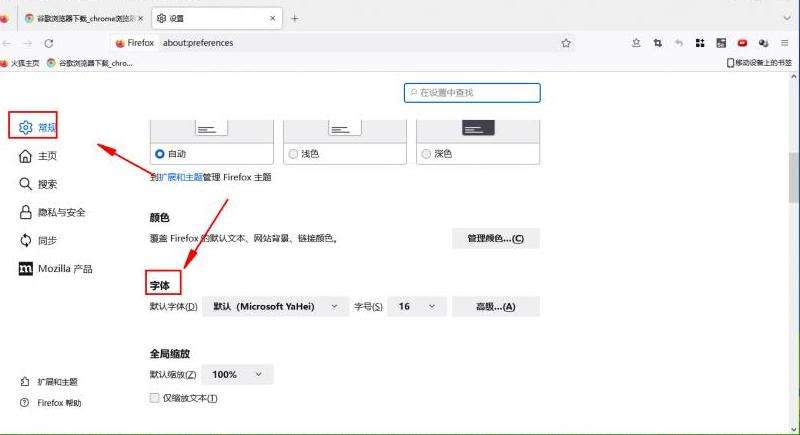Click the browser forward arrow
This screenshot has height=435, width=800.
pyautogui.click(x=28, y=43)
